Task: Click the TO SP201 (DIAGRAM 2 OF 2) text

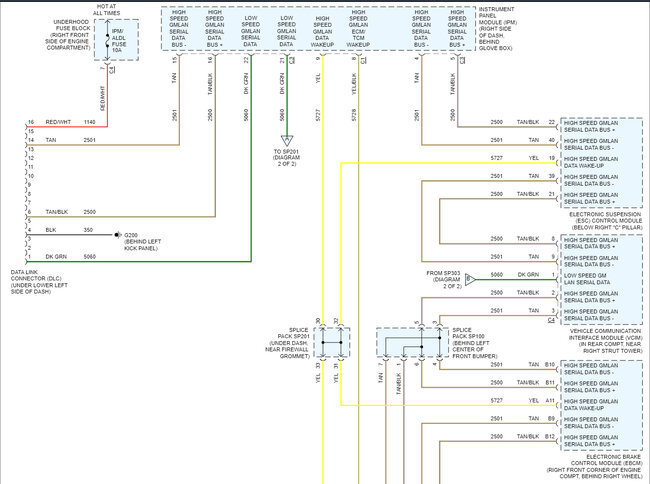Action: 286,157
